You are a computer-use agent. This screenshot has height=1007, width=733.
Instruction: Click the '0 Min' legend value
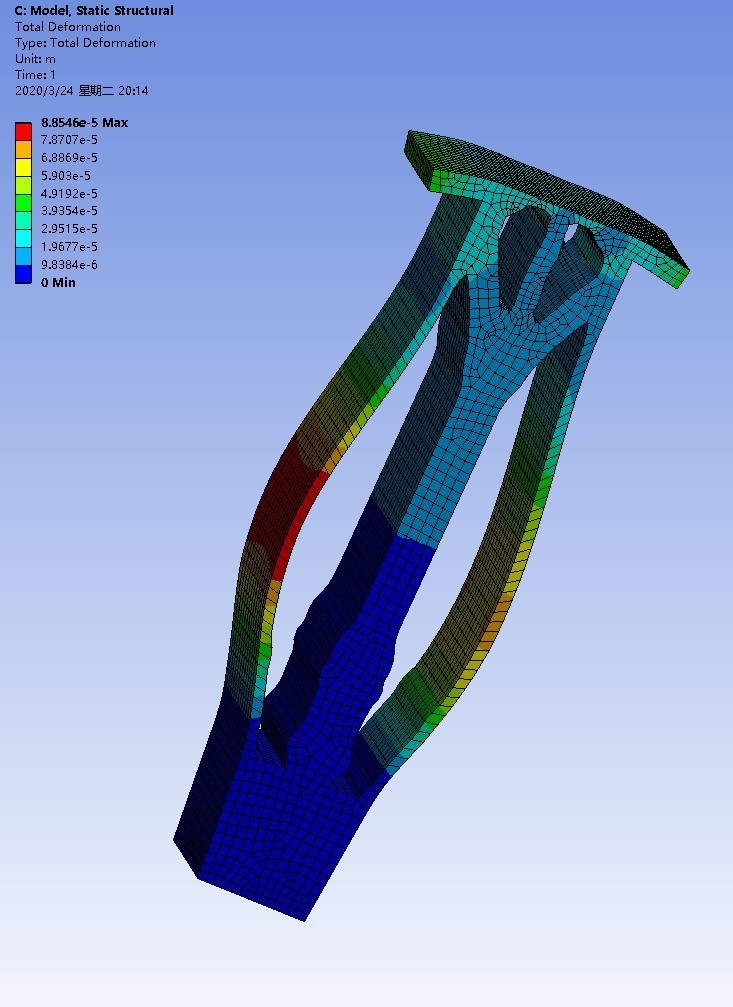click(x=58, y=283)
